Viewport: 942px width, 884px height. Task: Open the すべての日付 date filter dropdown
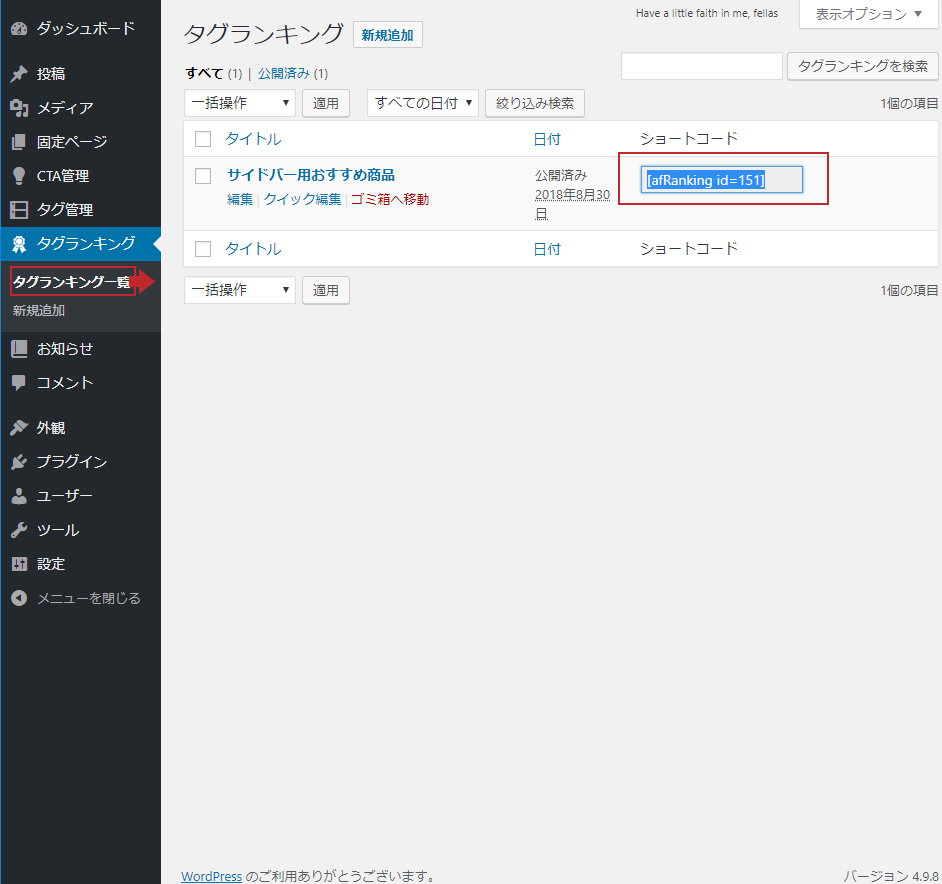pos(422,103)
